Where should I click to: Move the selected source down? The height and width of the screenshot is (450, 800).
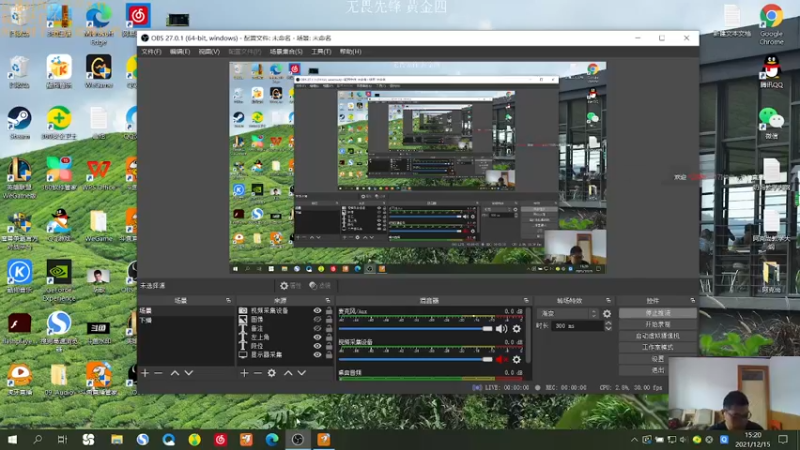click(x=302, y=373)
